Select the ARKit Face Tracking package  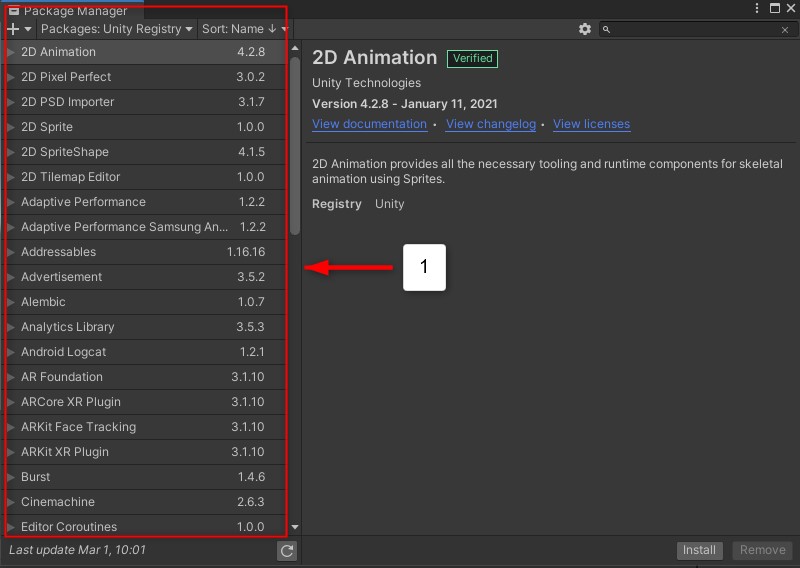tap(145, 427)
